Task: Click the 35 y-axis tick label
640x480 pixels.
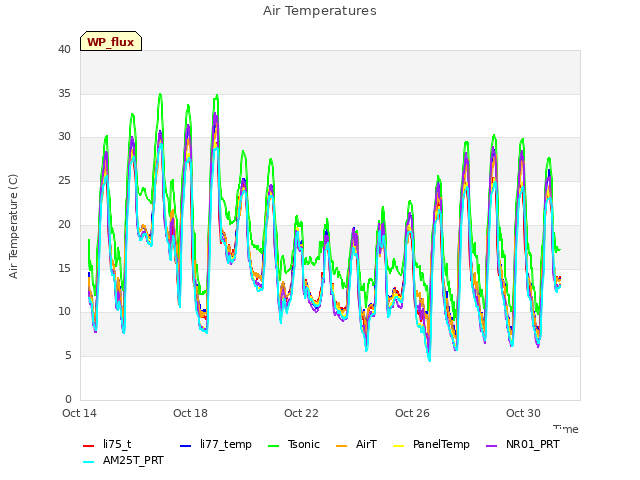Action: (64, 93)
